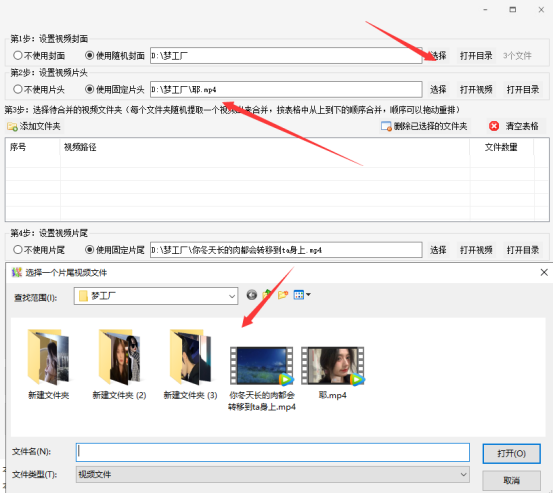This screenshot has height=493, width=554.
Task: Click 打开视频 button in step 2 intro row
Action: coord(476,89)
